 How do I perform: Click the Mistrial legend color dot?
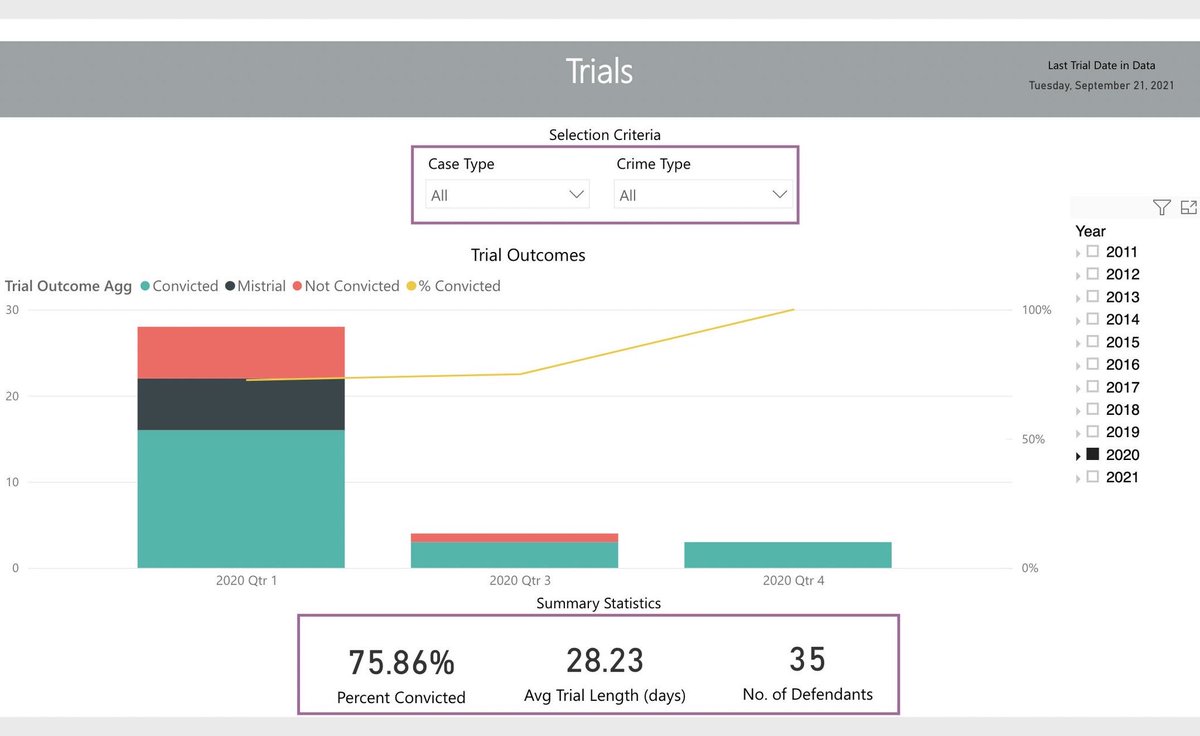[230, 286]
